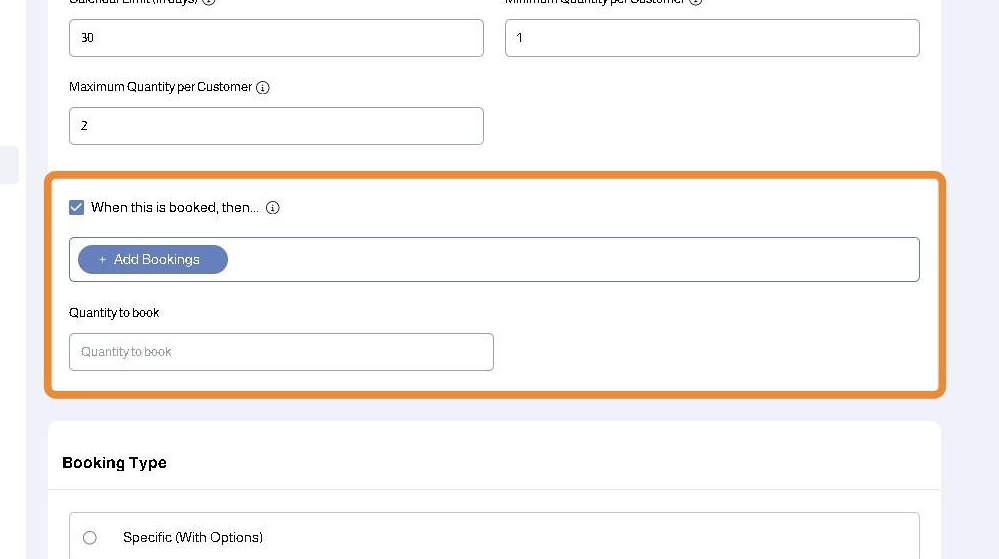Focus the Calendar Limit field showing 30
Screen dimensions: 999x559
tap(276, 38)
